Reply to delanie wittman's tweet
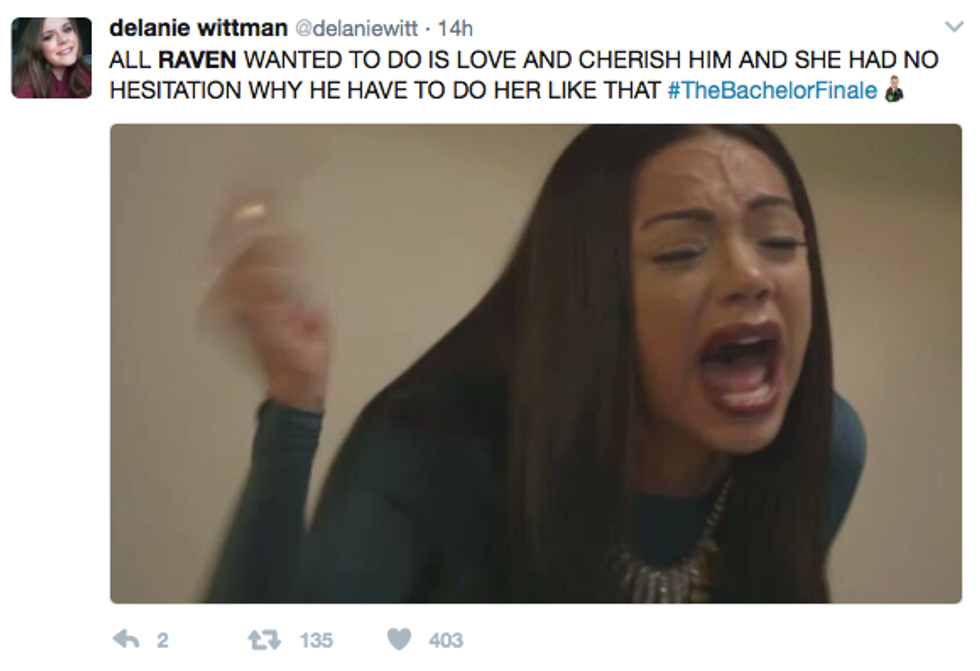This screenshot has height=671, width=980. tap(126, 639)
